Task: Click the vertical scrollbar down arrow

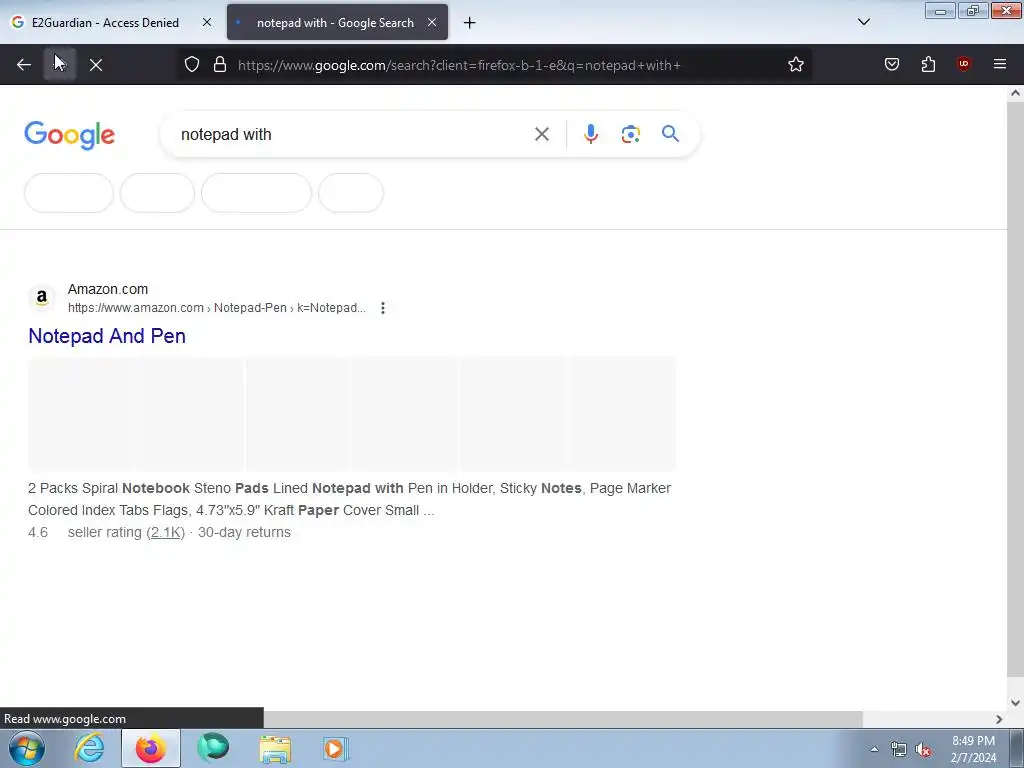Action: coord(1015,703)
